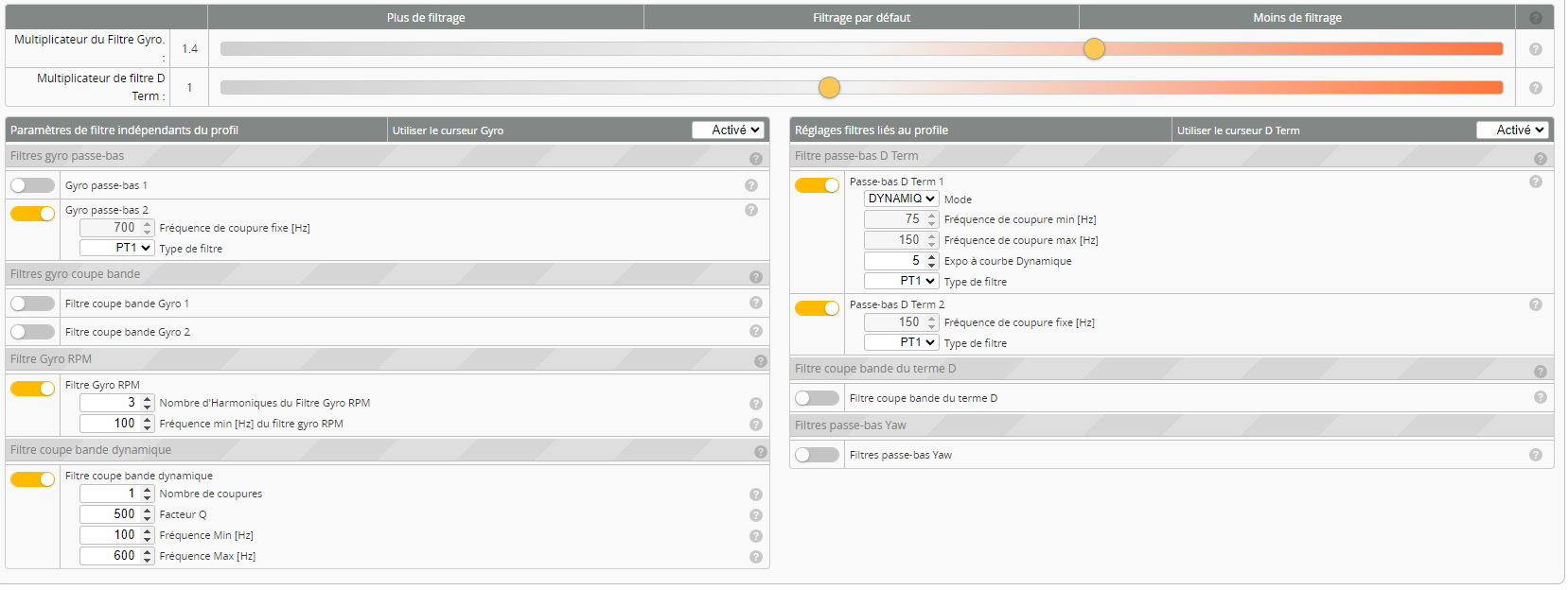Click the Fréquence Max input of dynamic notch
This screenshot has width=1568, height=590.
point(111,556)
